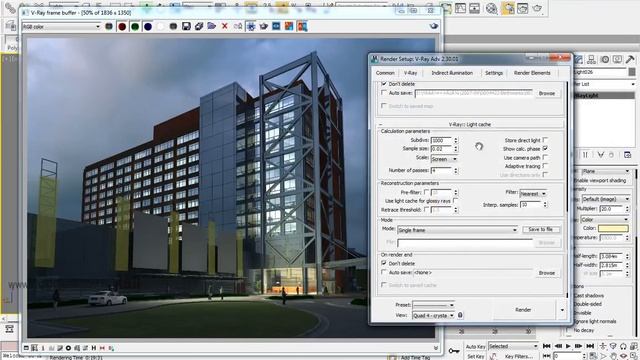Screen dimensions: 640x360
Task: Toggle top Don't delete checkbox
Action: click(x=384, y=84)
